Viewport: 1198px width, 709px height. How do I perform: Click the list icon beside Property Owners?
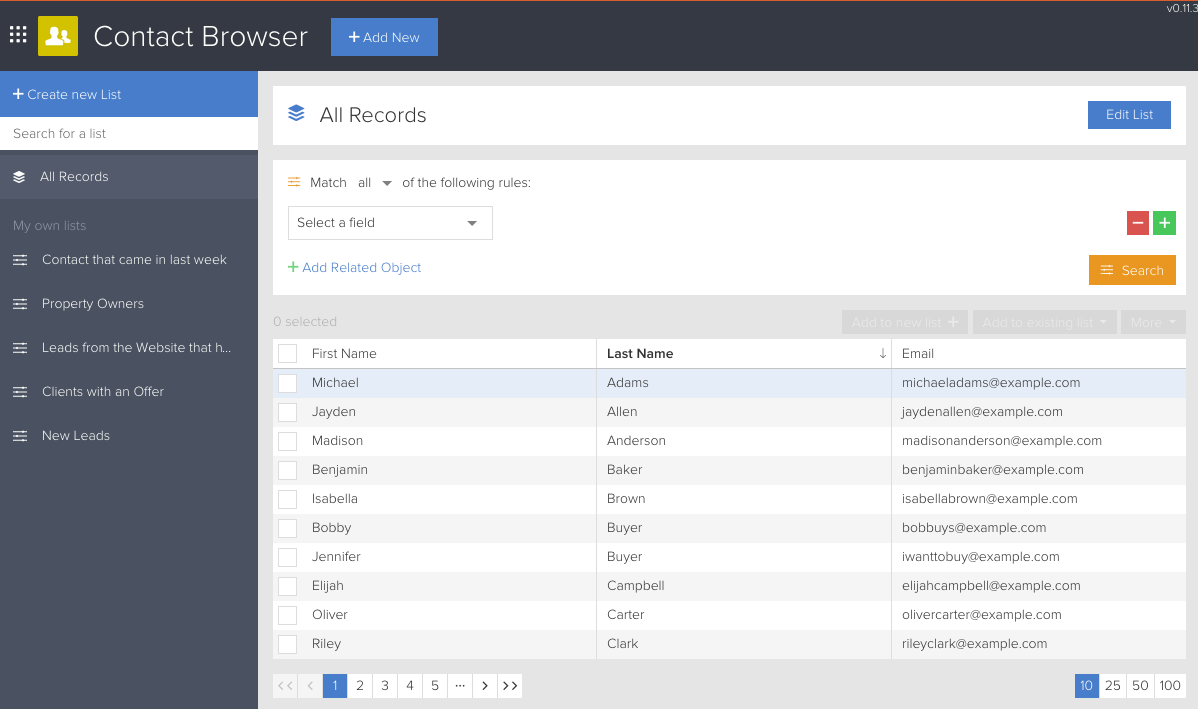coord(19,303)
